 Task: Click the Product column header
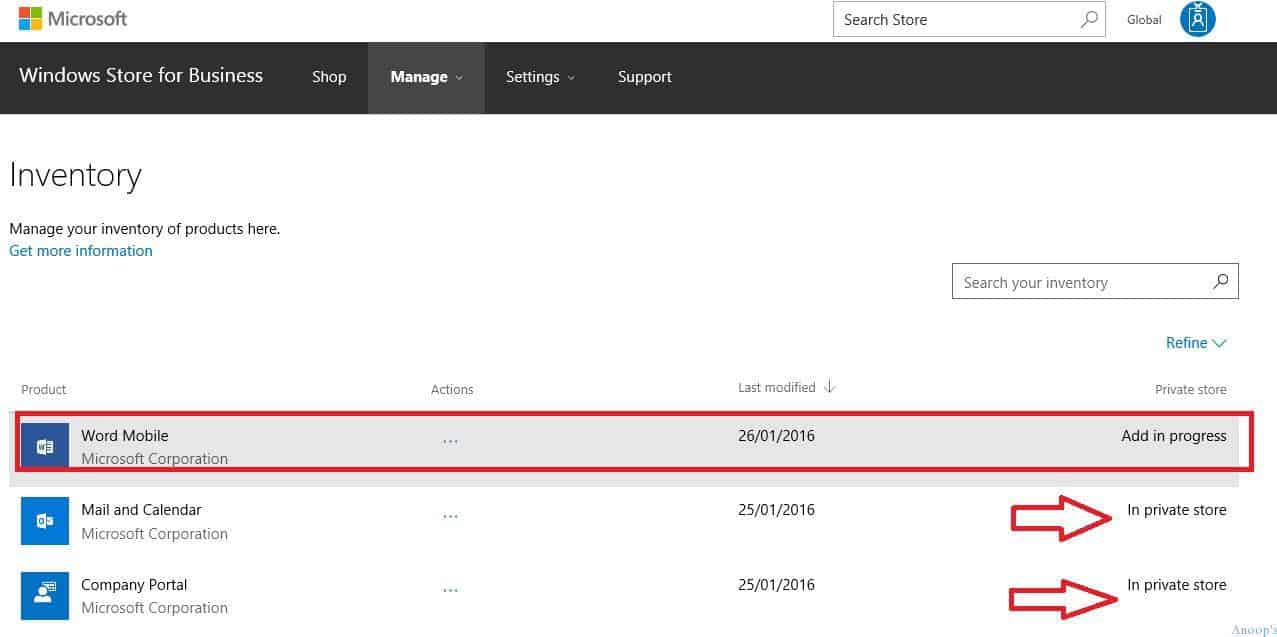44,389
